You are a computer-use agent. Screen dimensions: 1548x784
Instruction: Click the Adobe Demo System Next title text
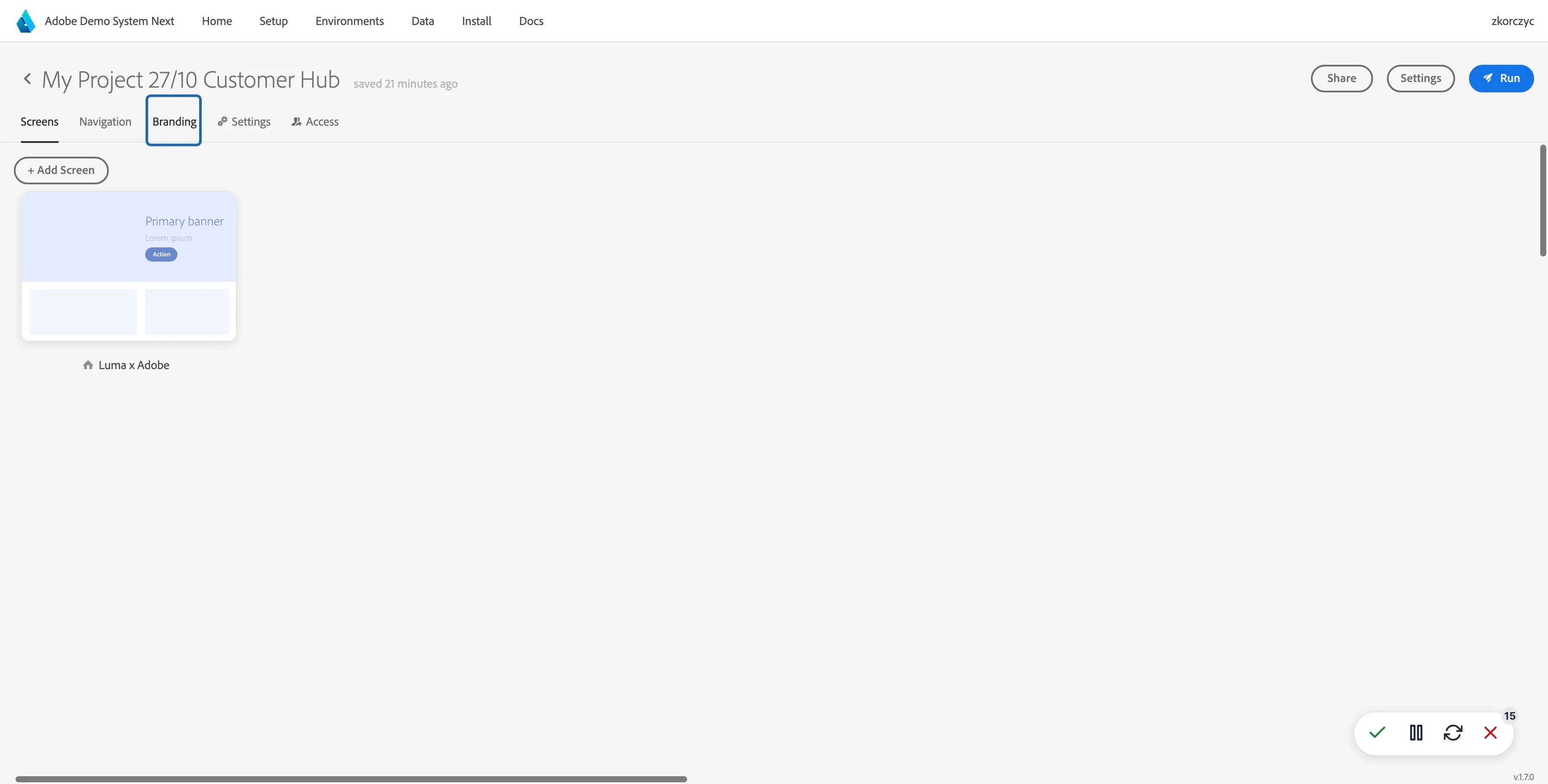point(109,21)
